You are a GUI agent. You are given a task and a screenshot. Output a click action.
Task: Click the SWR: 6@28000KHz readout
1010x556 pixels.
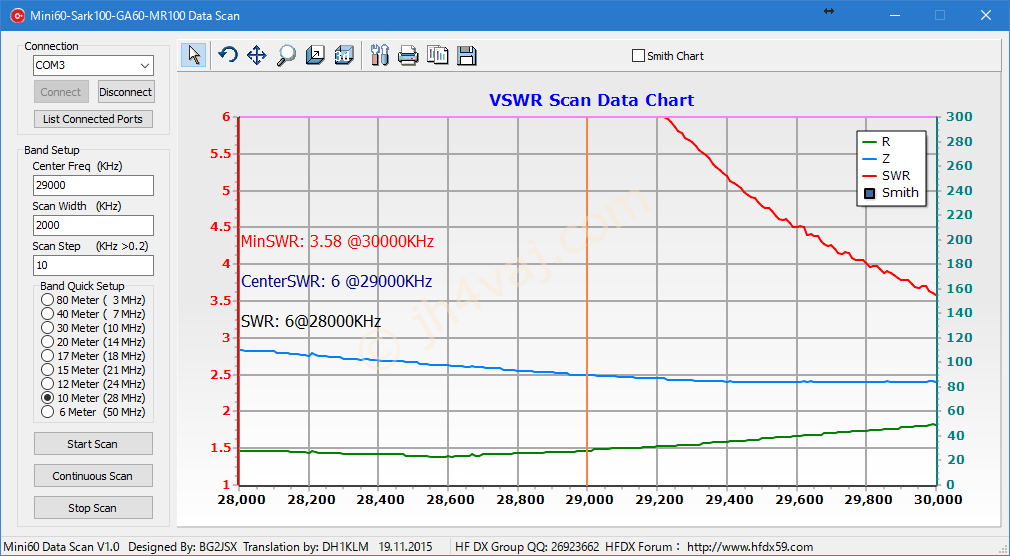tap(311, 321)
